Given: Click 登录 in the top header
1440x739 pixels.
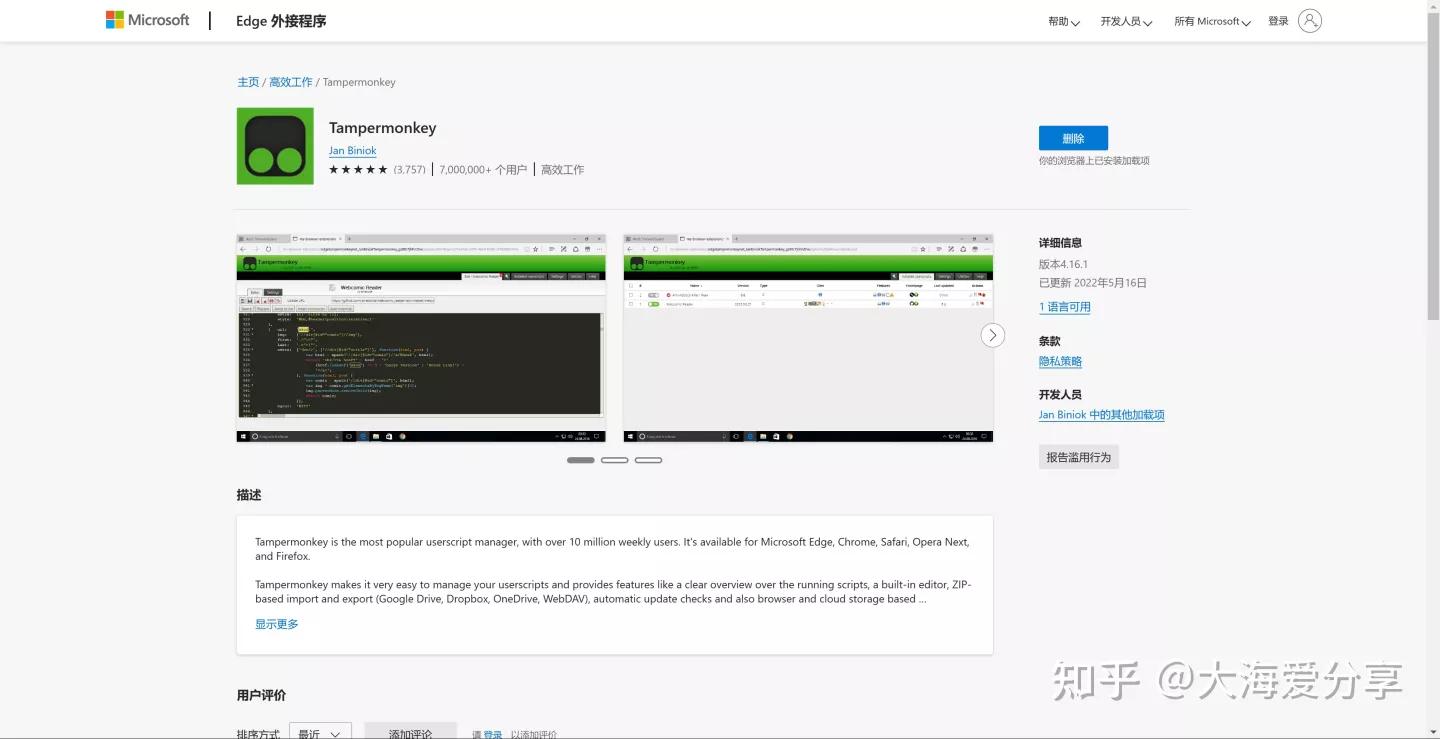Looking at the screenshot, I should click(x=1278, y=21).
